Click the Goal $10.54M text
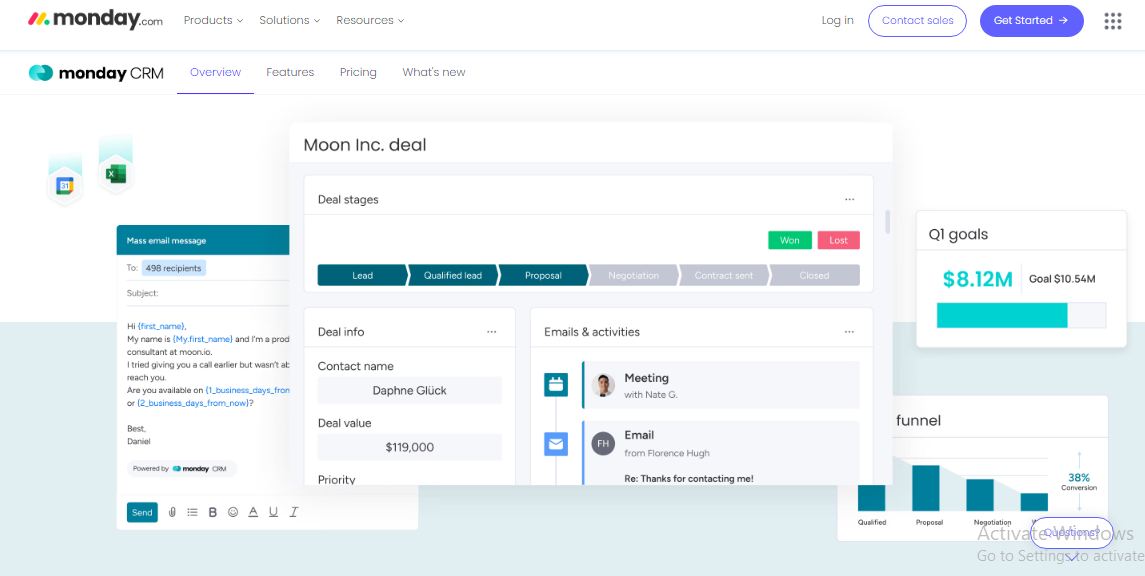The height and width of the screenshot is (576, 1145). pyautogui.click(x=1062, y=279)
